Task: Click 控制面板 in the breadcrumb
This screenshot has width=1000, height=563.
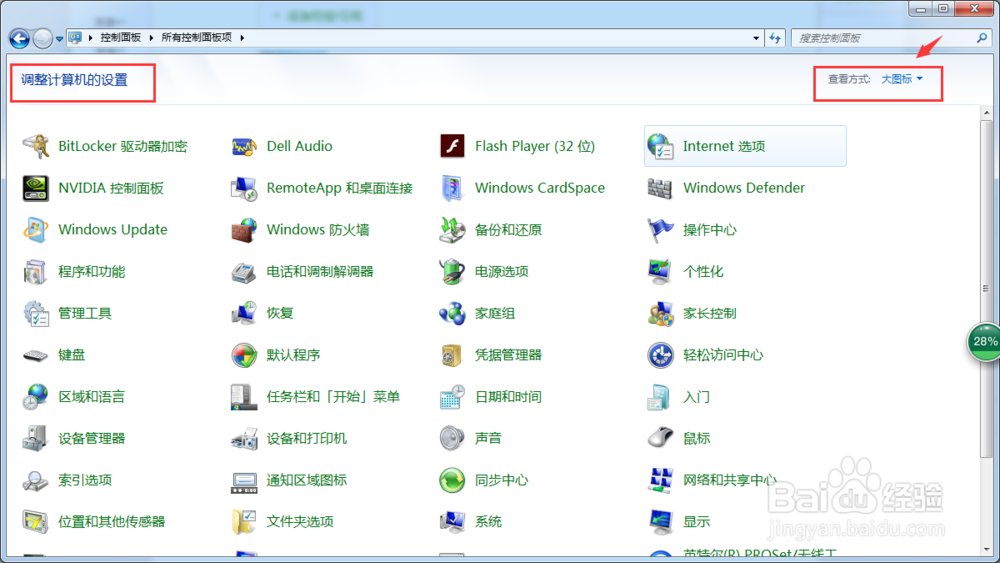Action: [121, 38]
